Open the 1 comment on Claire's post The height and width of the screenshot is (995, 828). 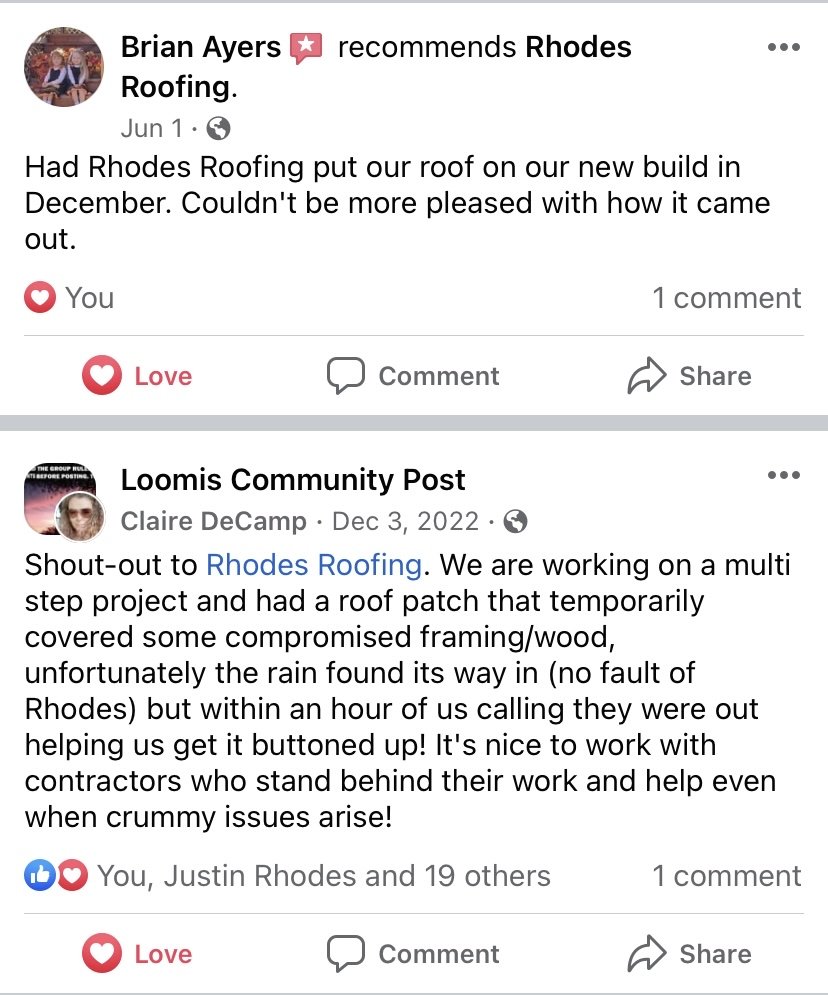pyautogui.click(x=726, y=876)
